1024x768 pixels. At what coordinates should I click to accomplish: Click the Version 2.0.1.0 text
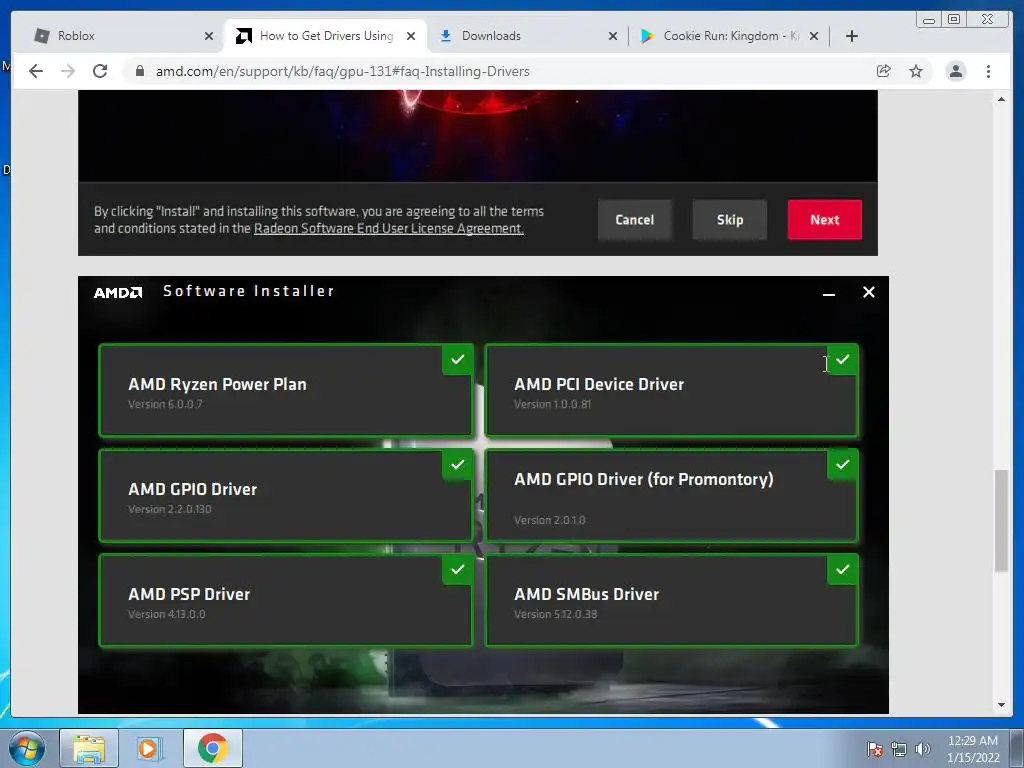(x=550, y=520)
